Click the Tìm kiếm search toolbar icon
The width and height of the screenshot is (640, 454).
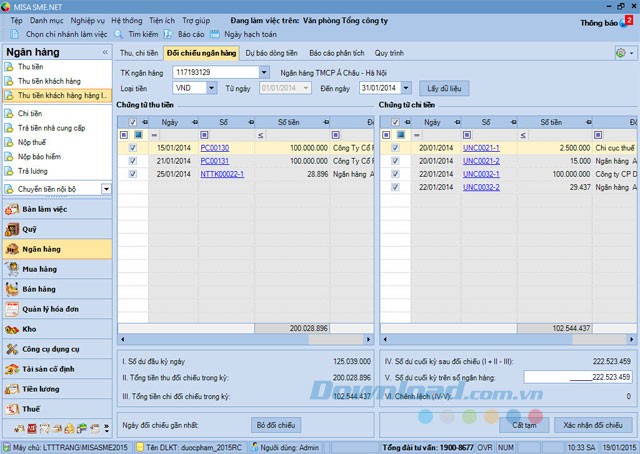[119, 34]
